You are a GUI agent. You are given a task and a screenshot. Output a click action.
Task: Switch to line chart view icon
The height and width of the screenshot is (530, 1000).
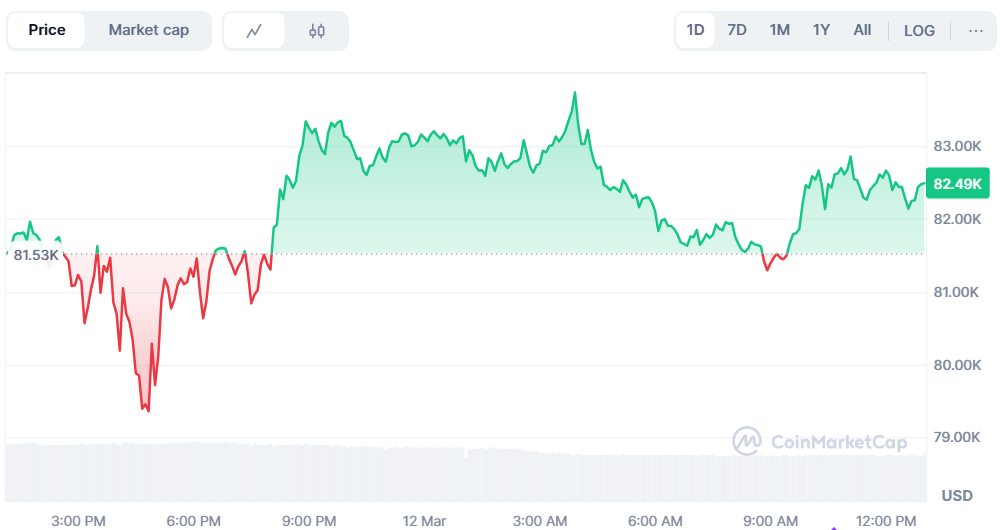(x=254, y=31)
